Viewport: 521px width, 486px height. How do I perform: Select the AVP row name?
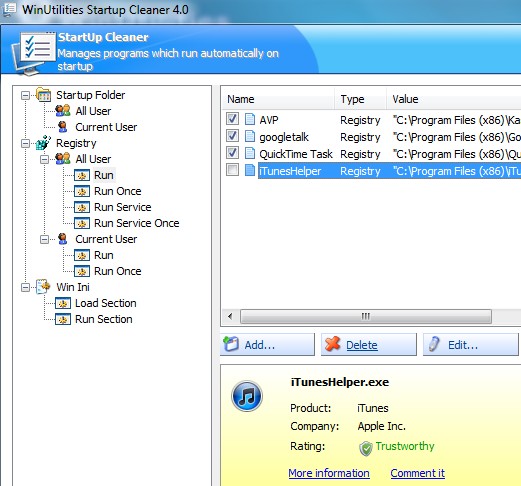[x=269, y=120]
